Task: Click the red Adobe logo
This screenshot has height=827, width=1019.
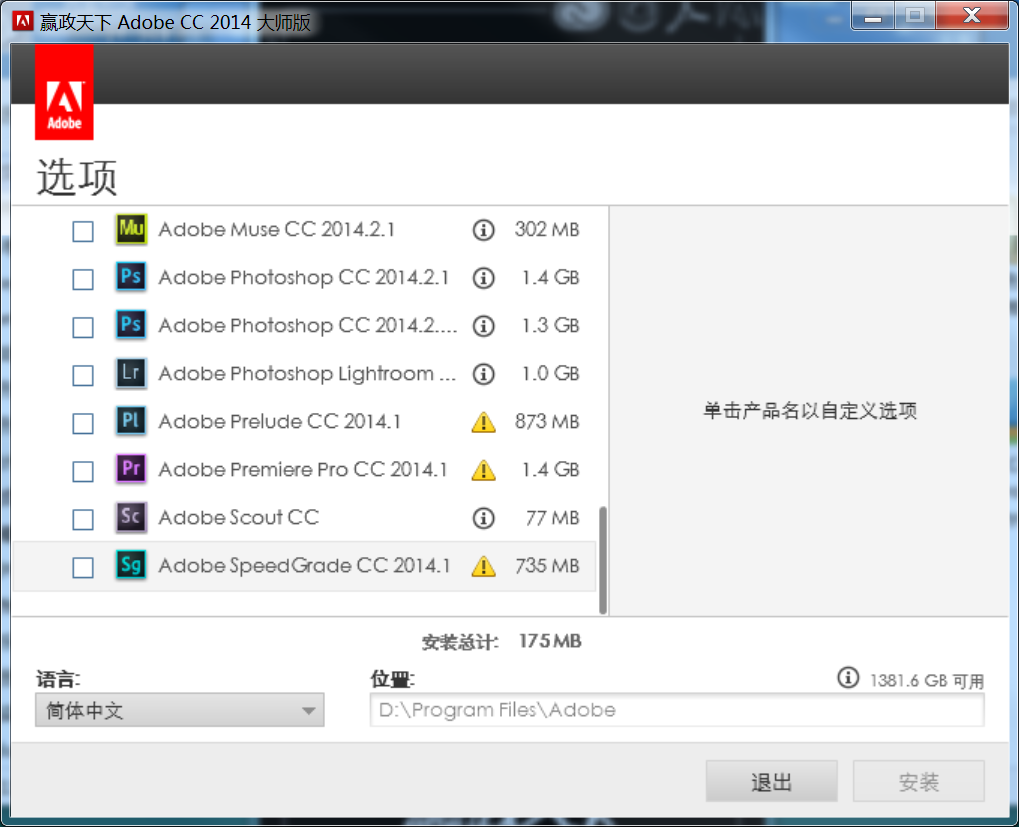Action: (64, 92)
